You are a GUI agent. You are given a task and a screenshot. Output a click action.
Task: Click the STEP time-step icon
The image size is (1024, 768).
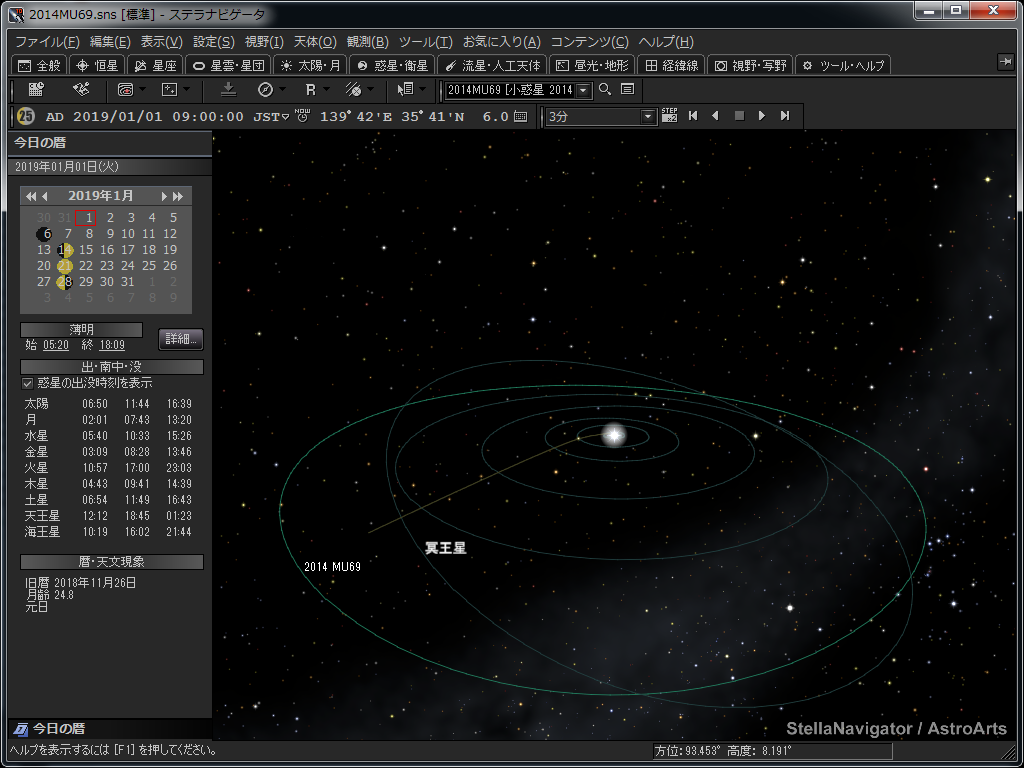click(x=669, y=116)
